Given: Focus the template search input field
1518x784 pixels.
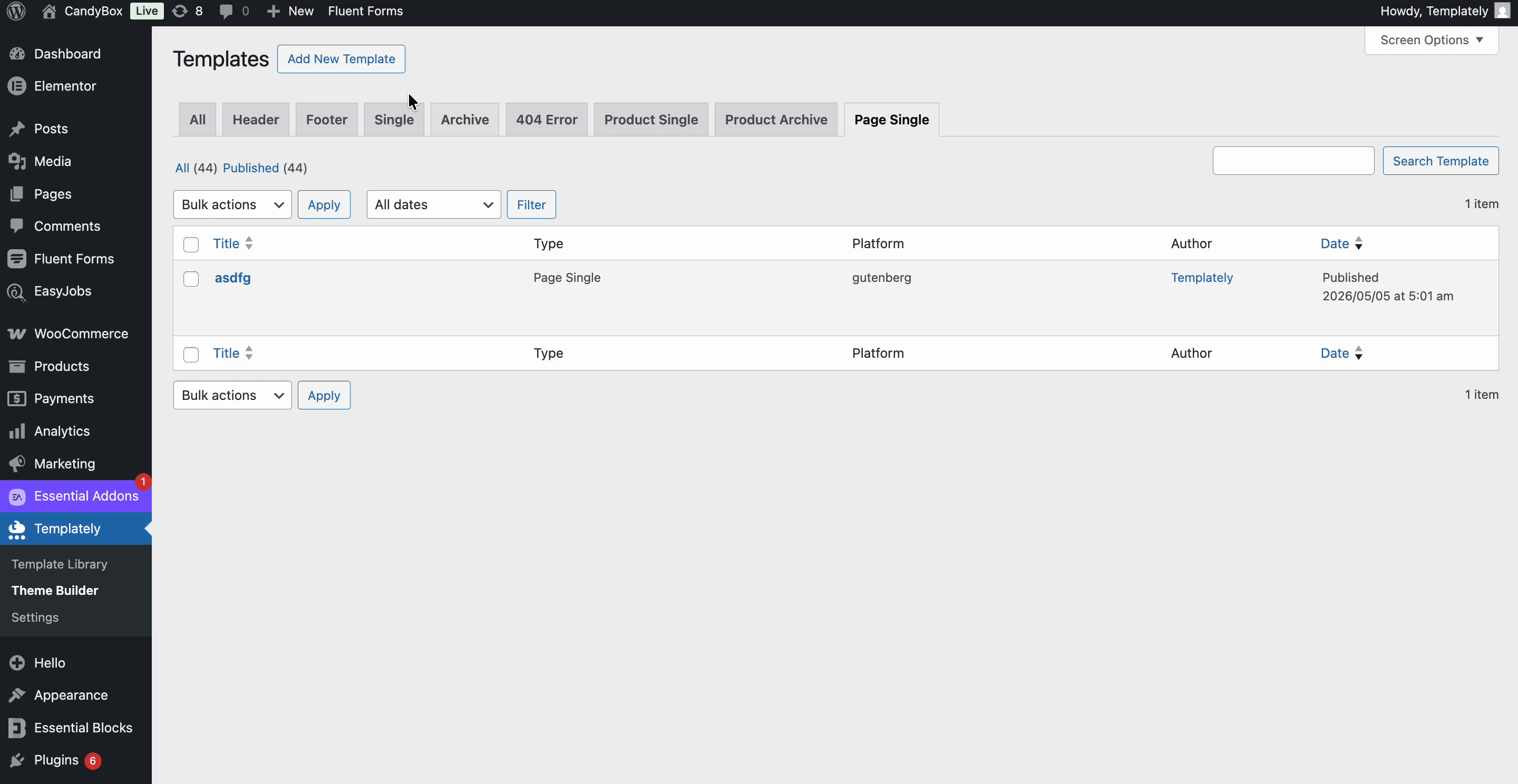Looking at the screenshot, I should point(1293,161).
